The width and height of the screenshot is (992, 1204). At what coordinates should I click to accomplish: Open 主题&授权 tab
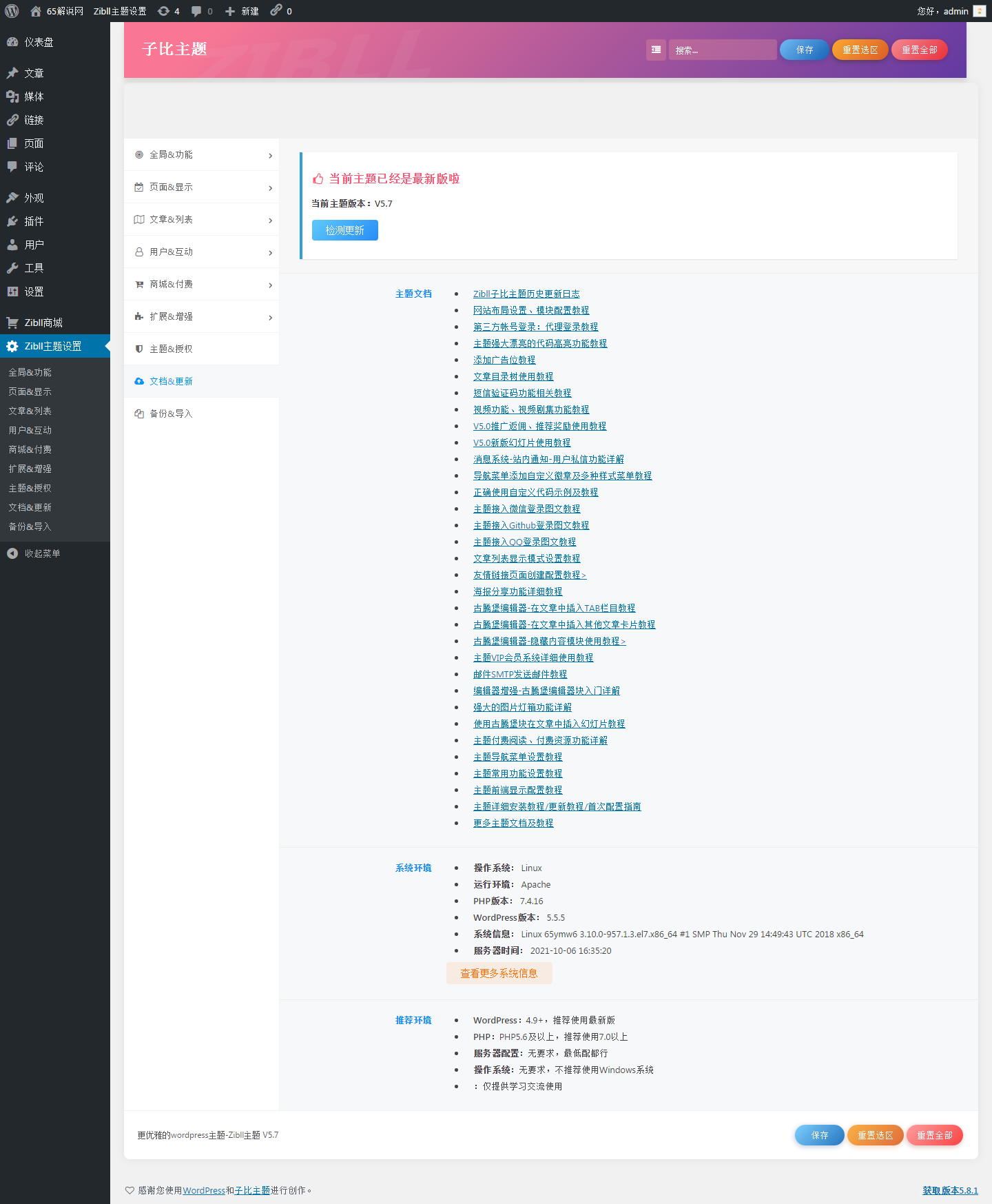coord(201,349)
